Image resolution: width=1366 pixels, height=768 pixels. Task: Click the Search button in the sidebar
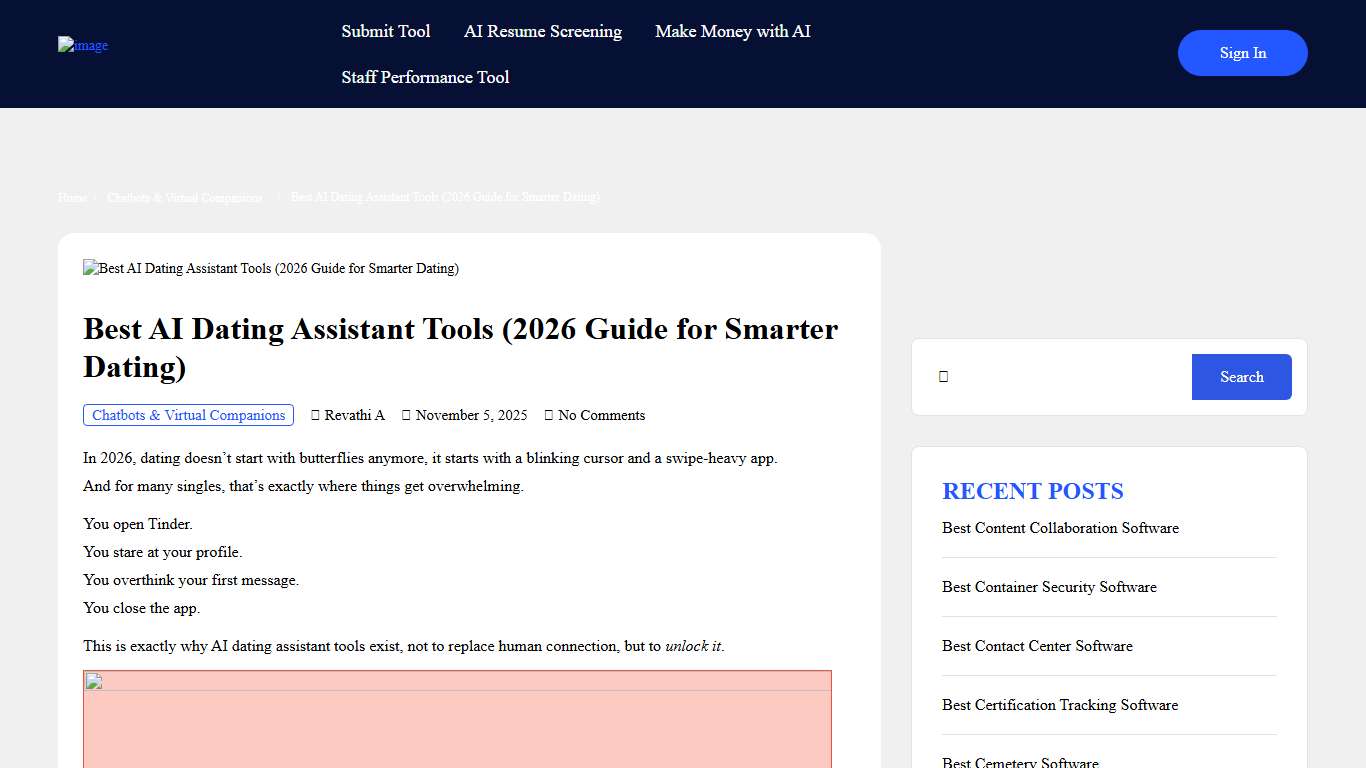tap(1241, 376)
